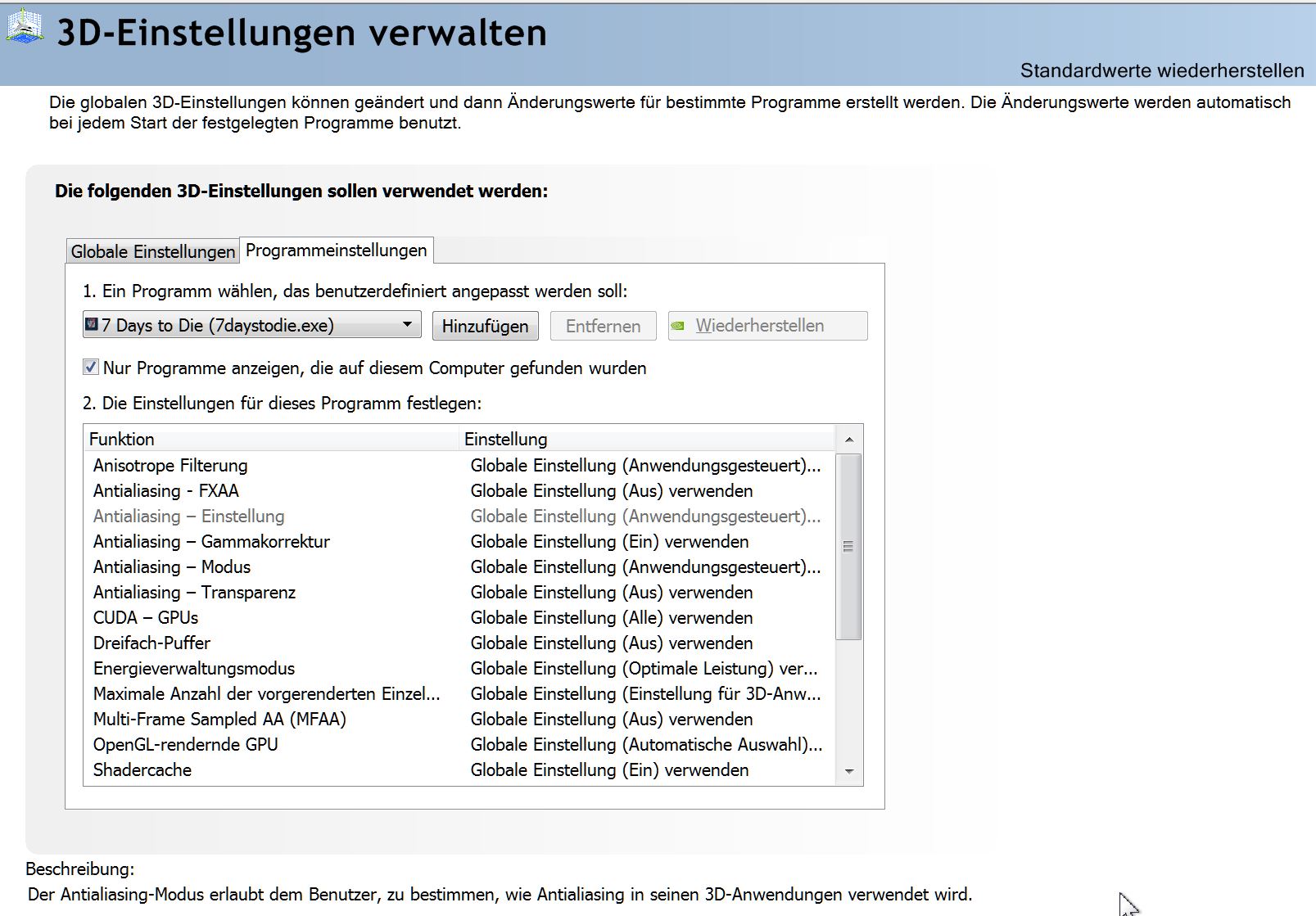The width and height of the screenshot is (1316, 916).
Task: Click the NVIDIA logo on Wiederherstellen
Action: coord(678,326)
